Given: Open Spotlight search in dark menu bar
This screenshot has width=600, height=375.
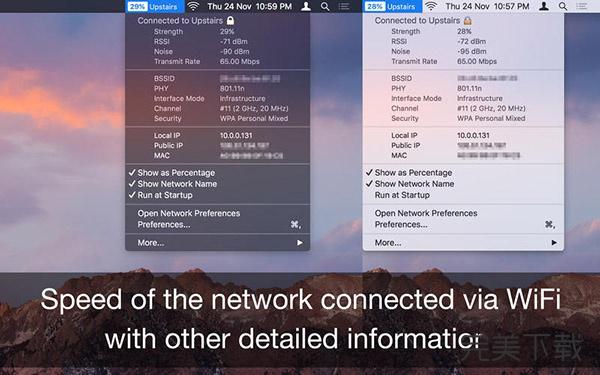Looking at the screenshot, I should (x=325, y=7).
